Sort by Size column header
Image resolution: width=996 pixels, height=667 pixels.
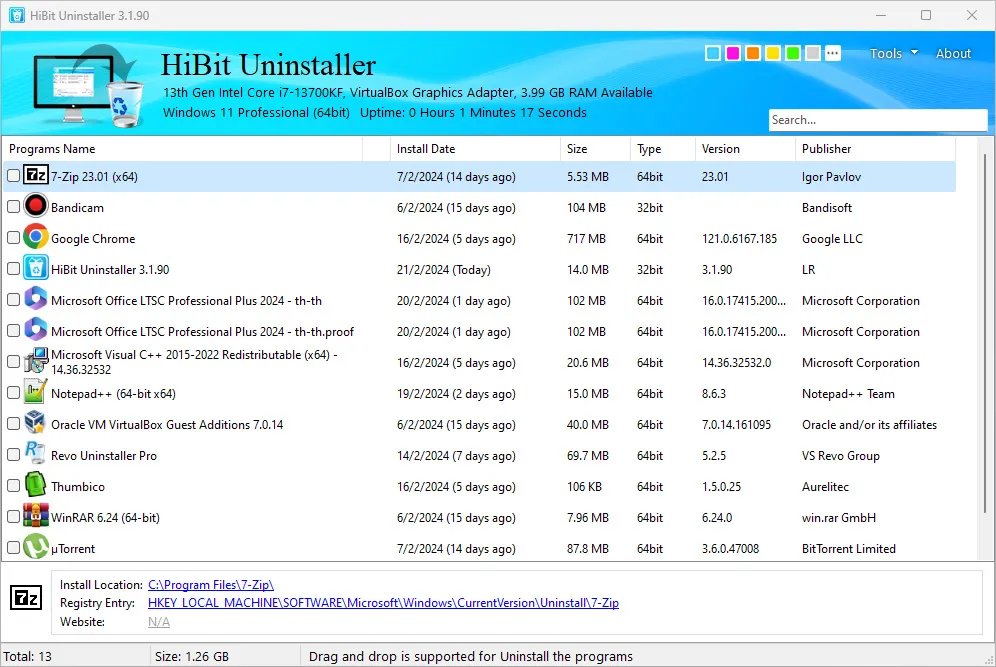595,149
